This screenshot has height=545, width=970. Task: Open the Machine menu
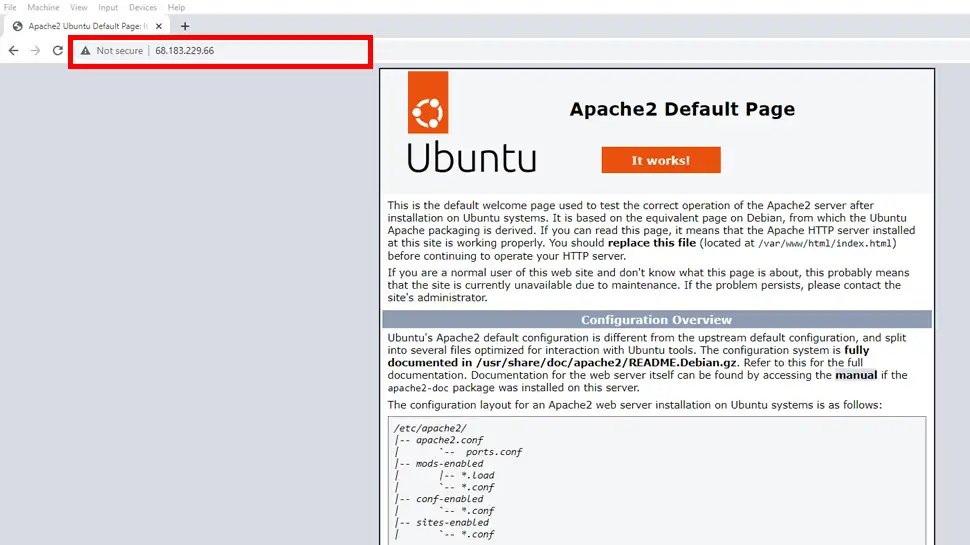point(43,7)
